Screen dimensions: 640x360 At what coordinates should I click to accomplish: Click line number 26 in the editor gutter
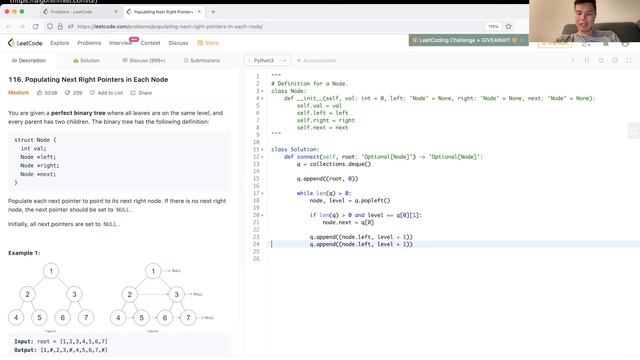(x=256, y=258)
